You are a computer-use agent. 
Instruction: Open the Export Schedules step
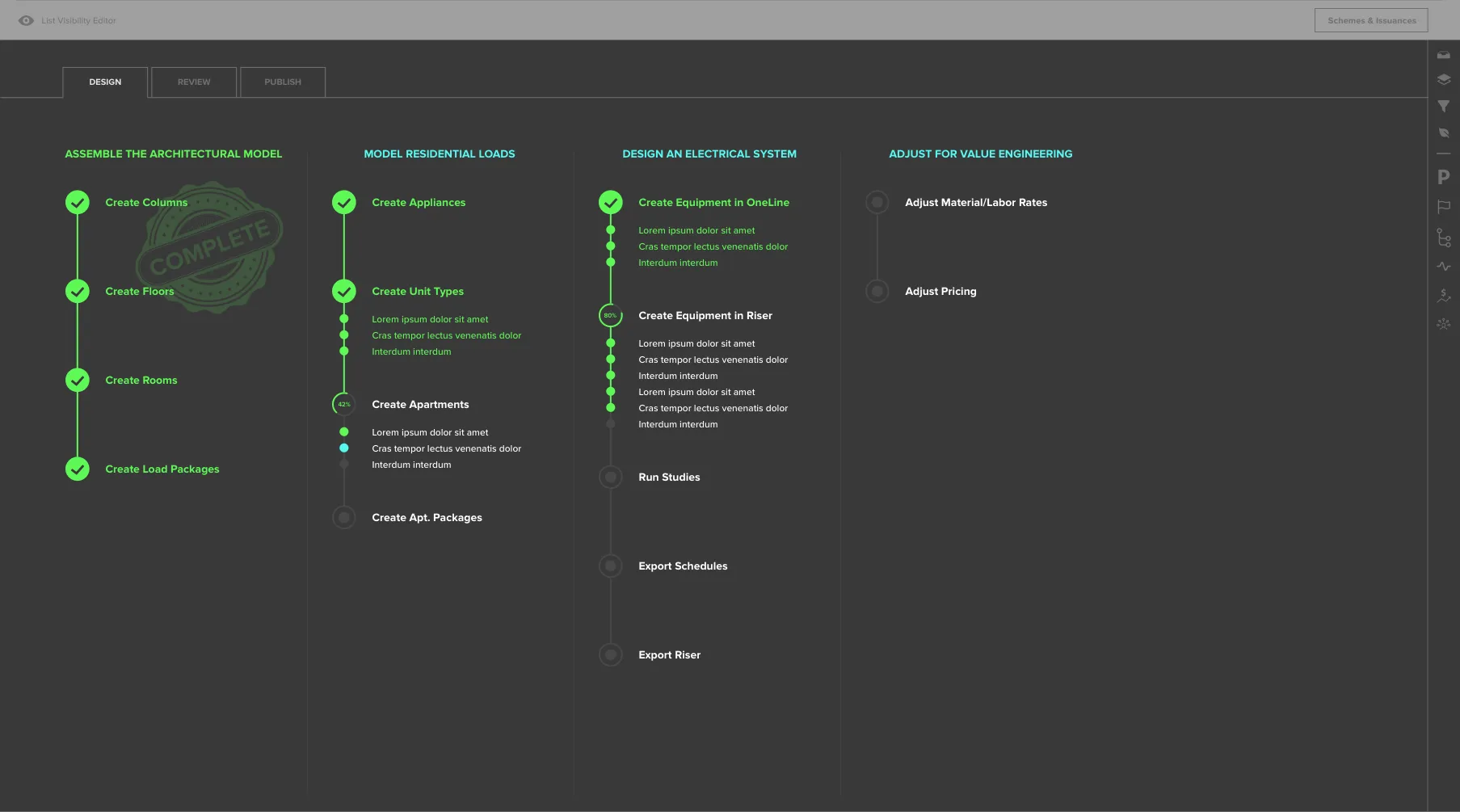[683, 566]
